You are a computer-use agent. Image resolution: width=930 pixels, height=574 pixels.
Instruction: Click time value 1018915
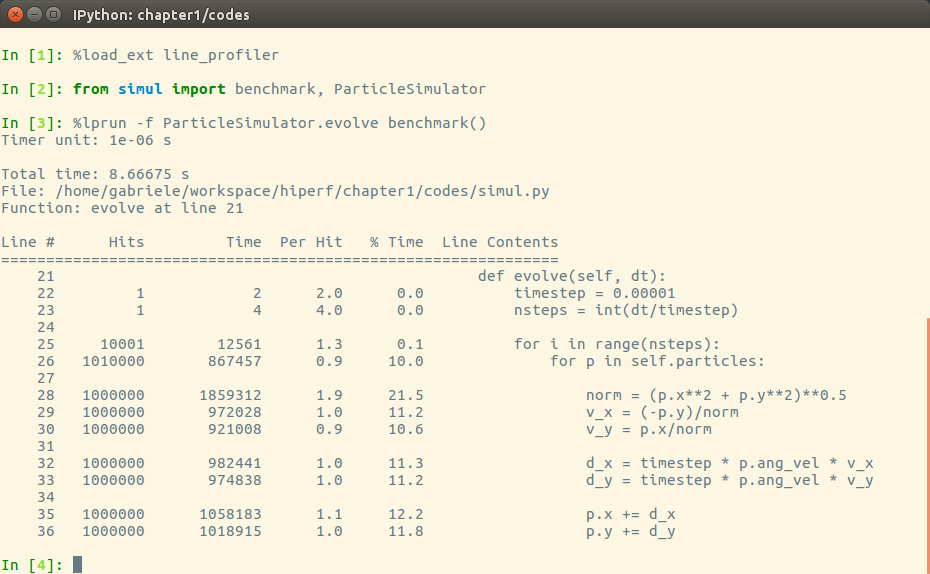click(230, 531)
